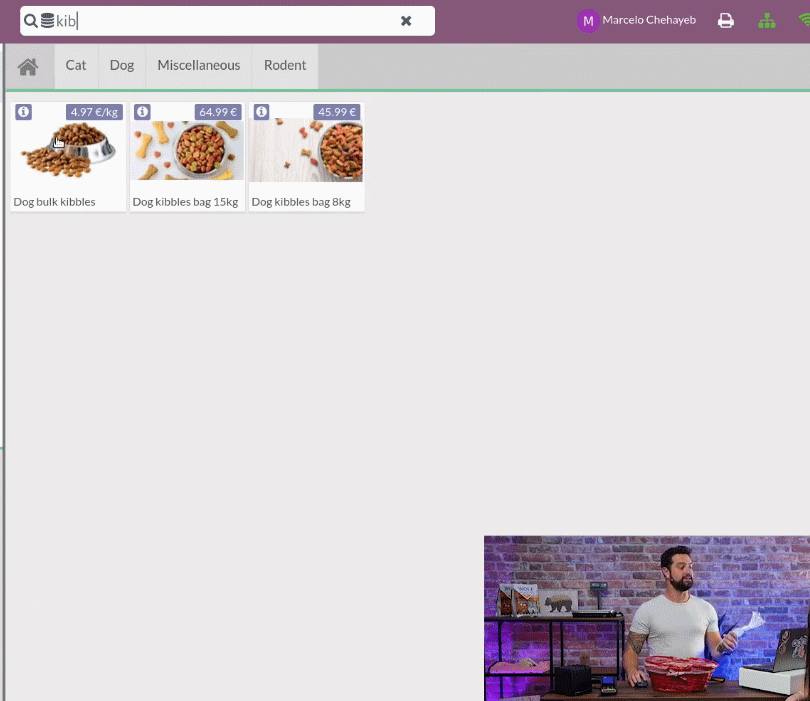
Task: Click the Marcelo Chehayeb cashier name
Action: click(649, 20)
